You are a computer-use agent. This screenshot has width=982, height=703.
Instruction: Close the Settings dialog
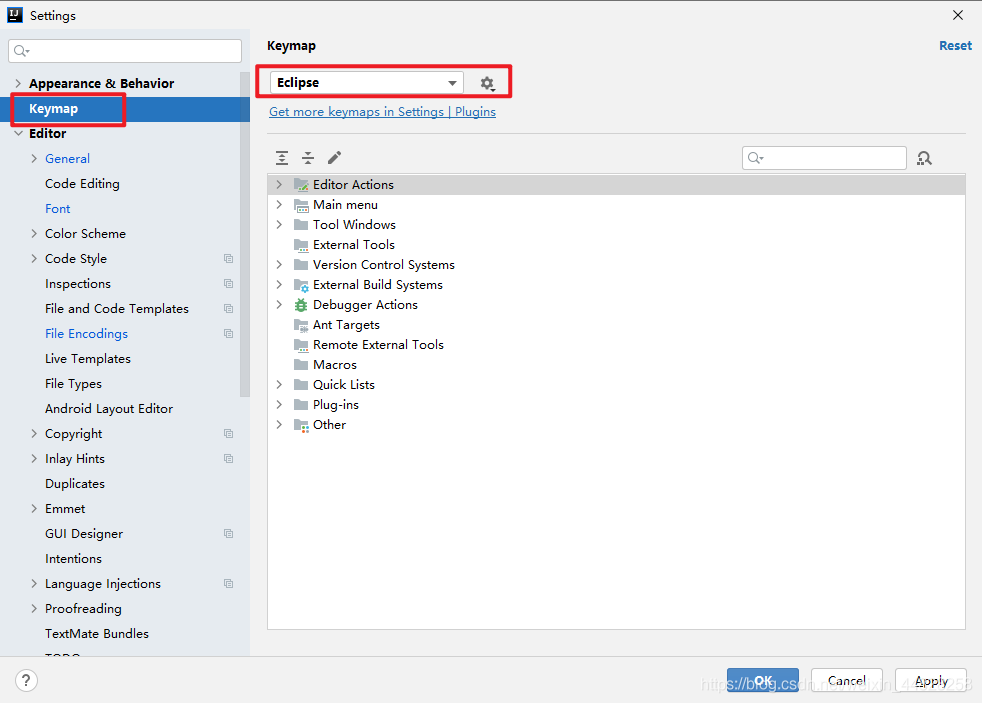[958, 15]
